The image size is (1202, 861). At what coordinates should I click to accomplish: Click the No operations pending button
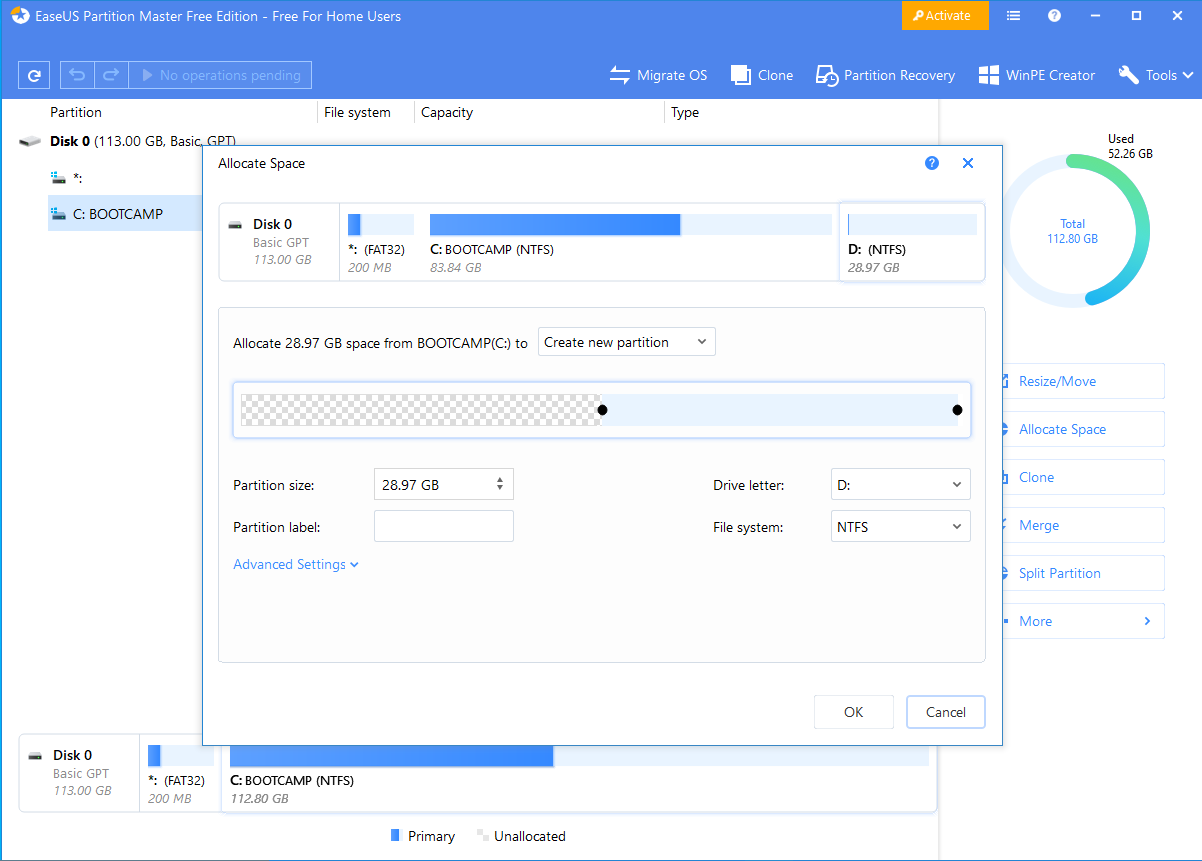click(220, 75)
